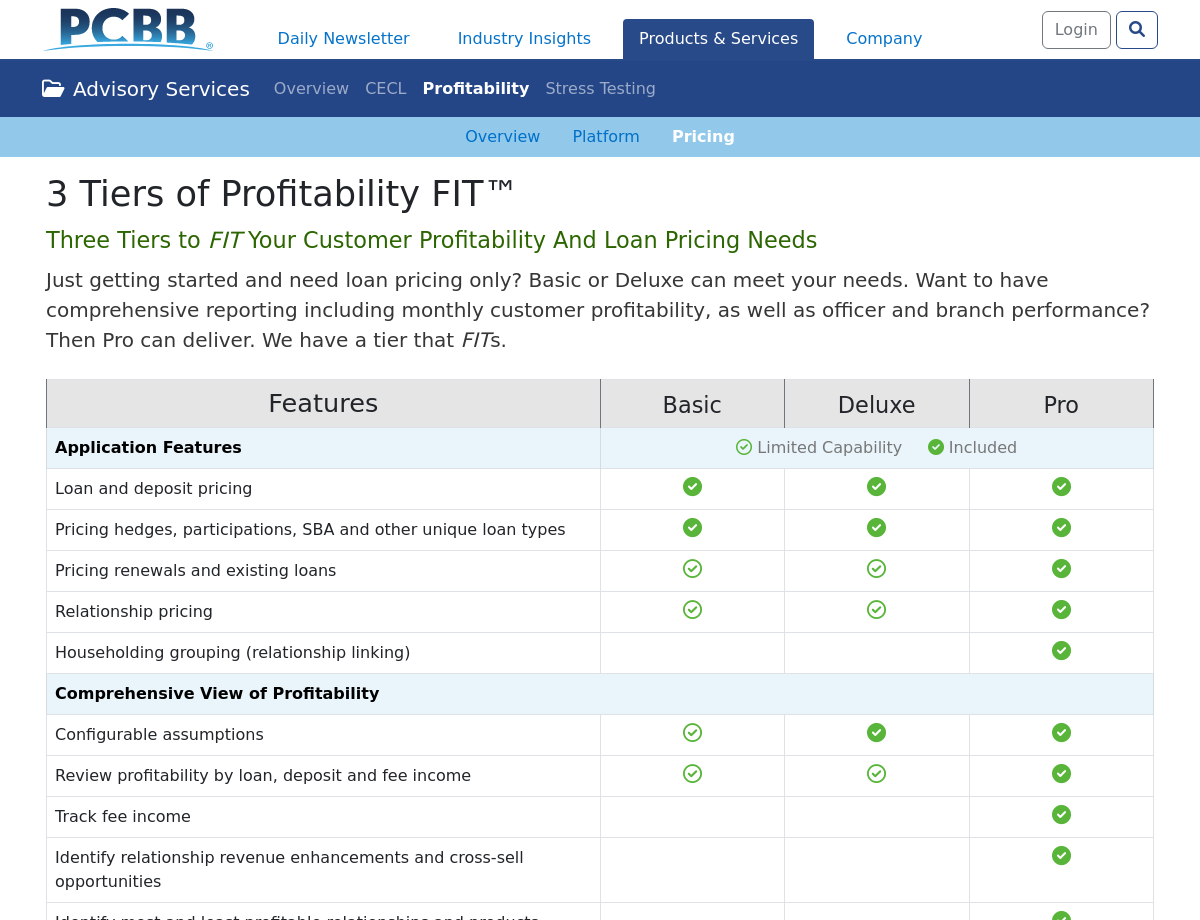Viewport: 1200px width, 920px height.
Task: Open the CECL section
Action: (386, 88)
